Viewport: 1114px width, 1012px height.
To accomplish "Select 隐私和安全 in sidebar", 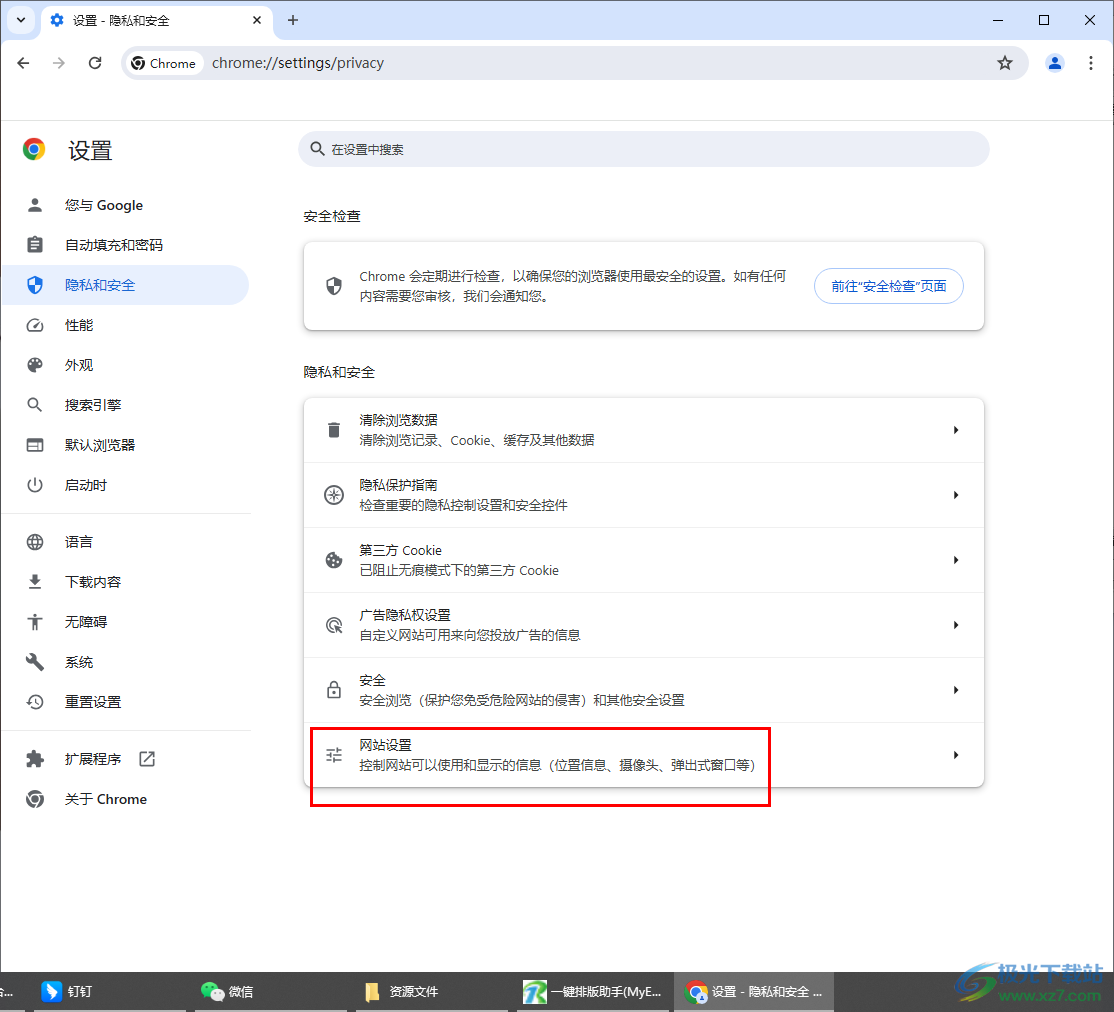I will coord(125,285).
